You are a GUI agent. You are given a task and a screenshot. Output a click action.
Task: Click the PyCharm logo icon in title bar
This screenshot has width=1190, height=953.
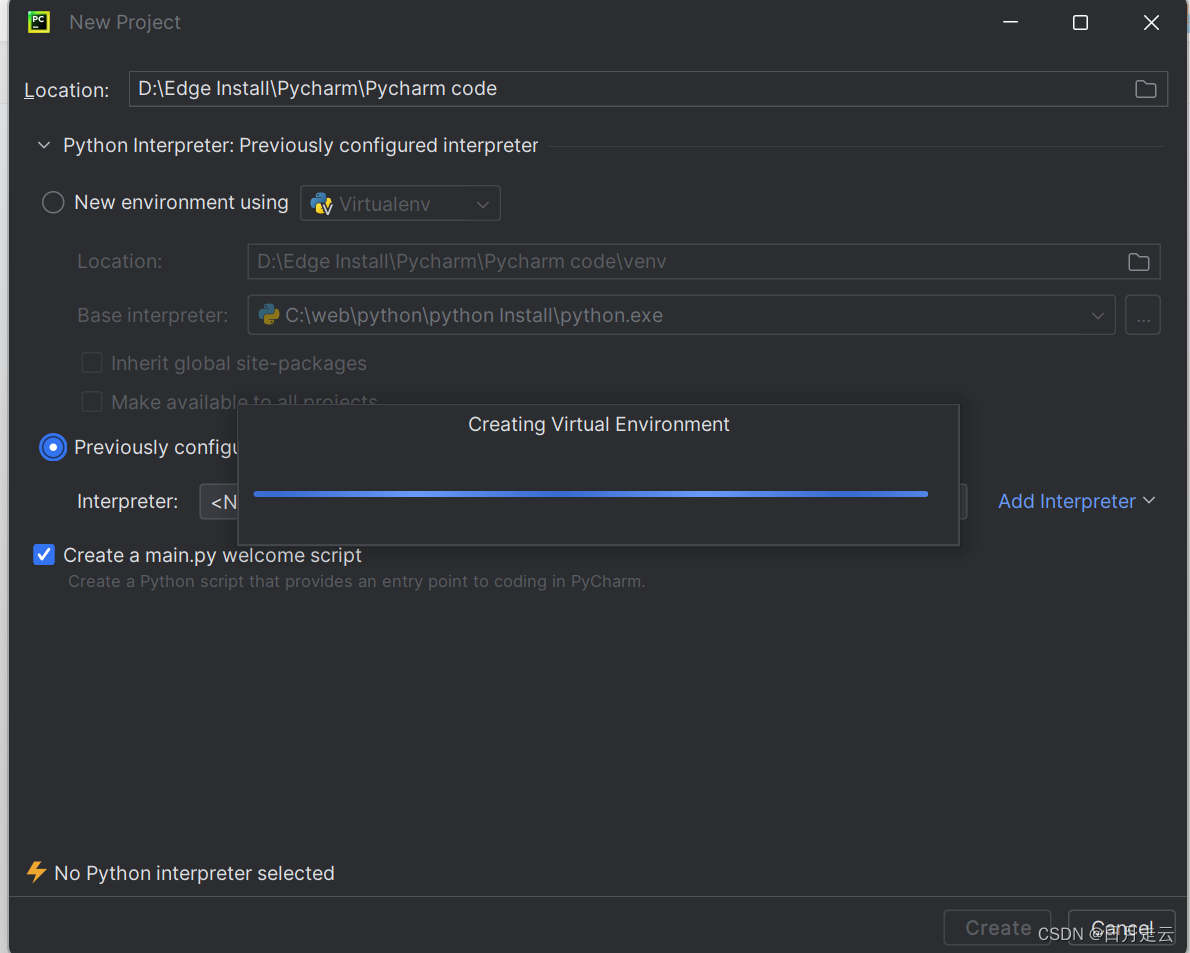tap(39, 22)
